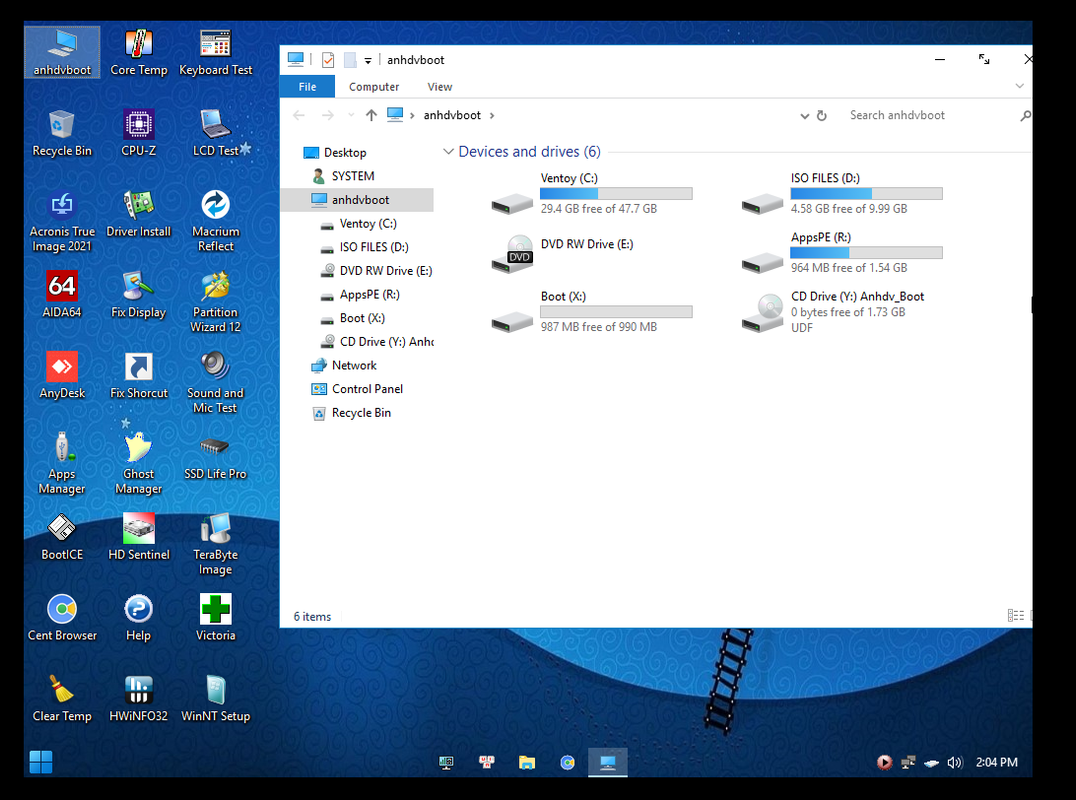
Task: Select the HWiNFO32 desktop icon
Action: pyautogui.click(x=139, y=698)
